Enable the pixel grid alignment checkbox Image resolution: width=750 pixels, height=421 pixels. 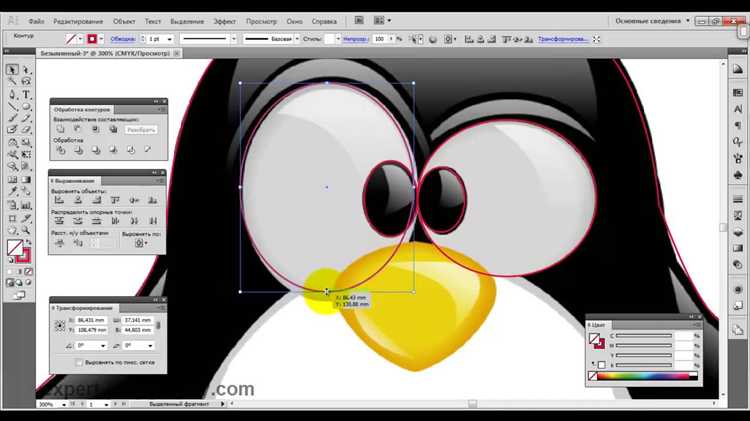pyautogui.click(x=79, y=363)
